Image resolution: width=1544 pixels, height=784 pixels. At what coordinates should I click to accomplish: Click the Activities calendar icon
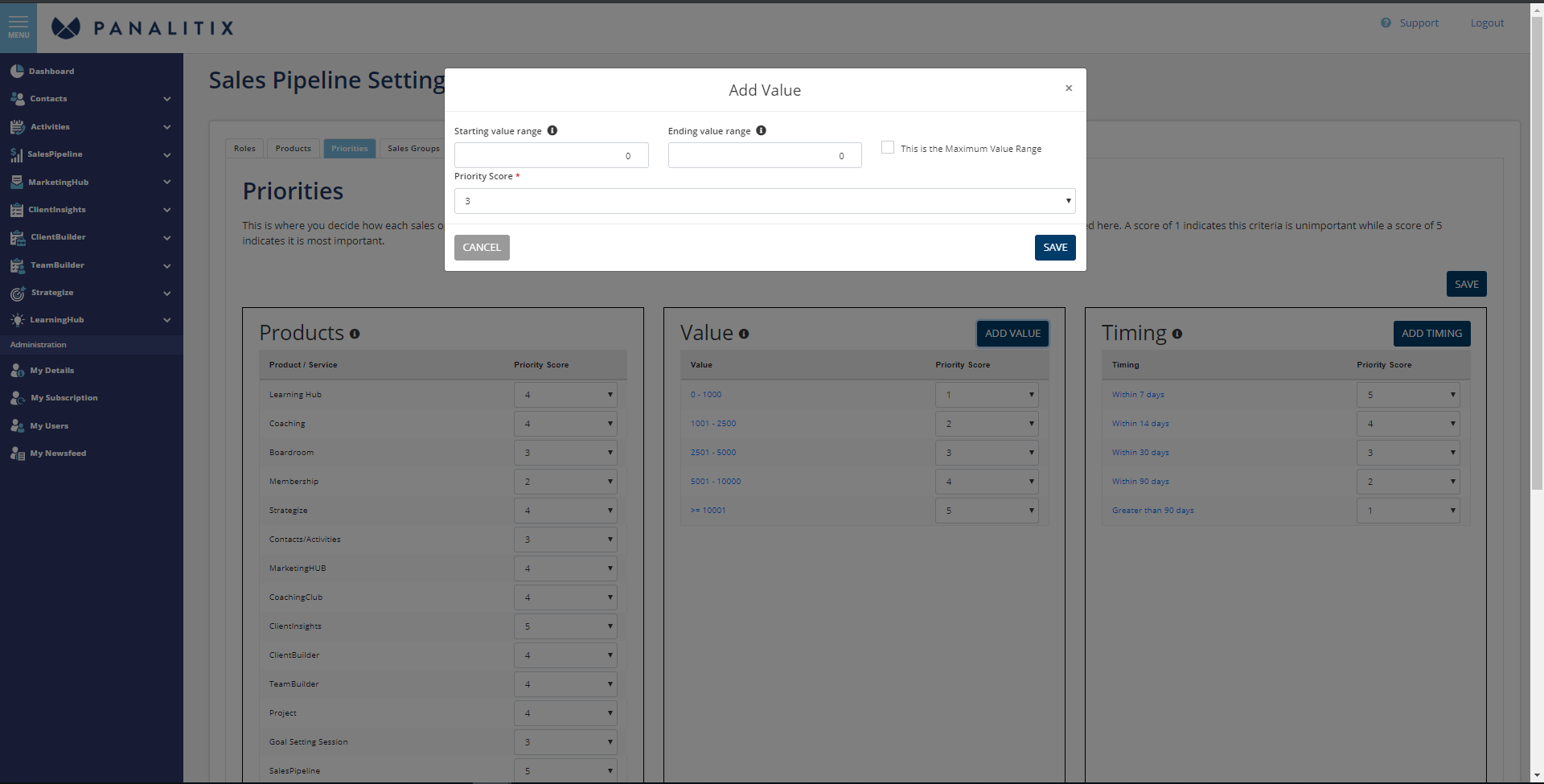pyautogui.click(x=17, y=127)
